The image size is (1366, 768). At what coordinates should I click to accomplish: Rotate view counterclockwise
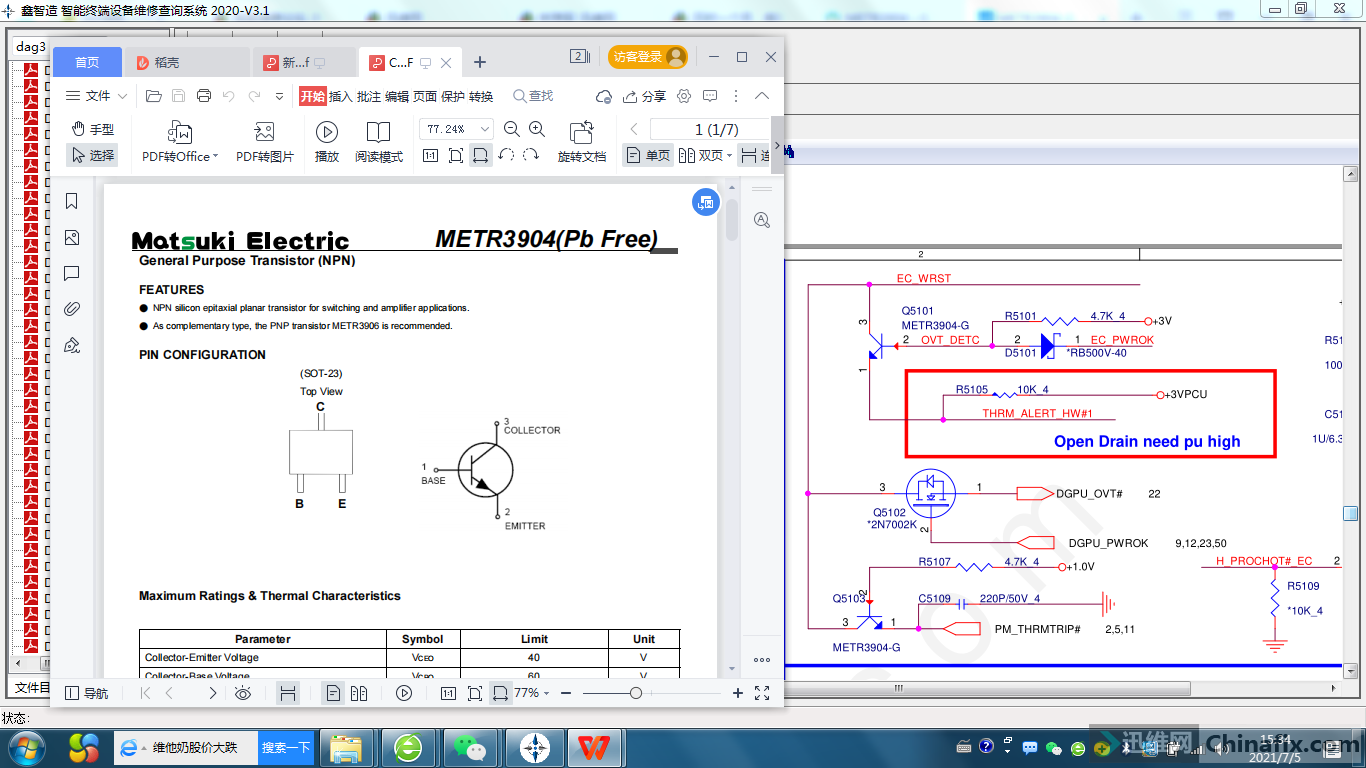(506, 155)
